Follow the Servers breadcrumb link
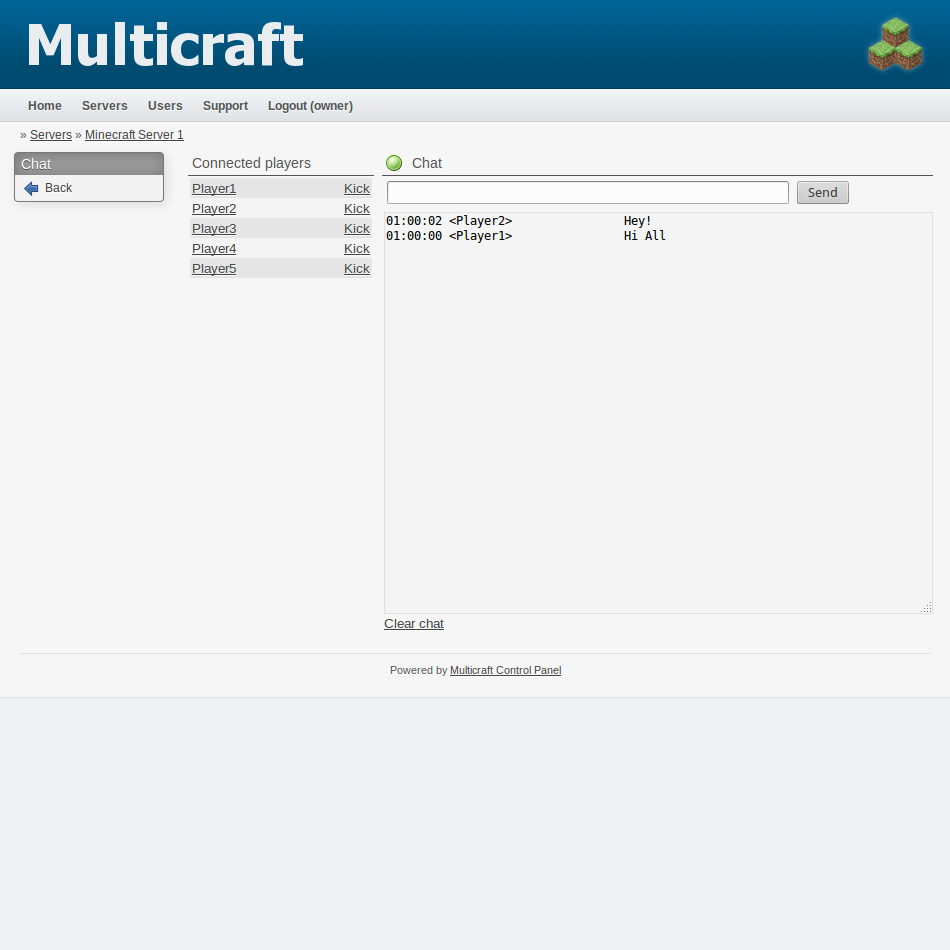Screen dimensions: 950x950 [x=51, y=135]
